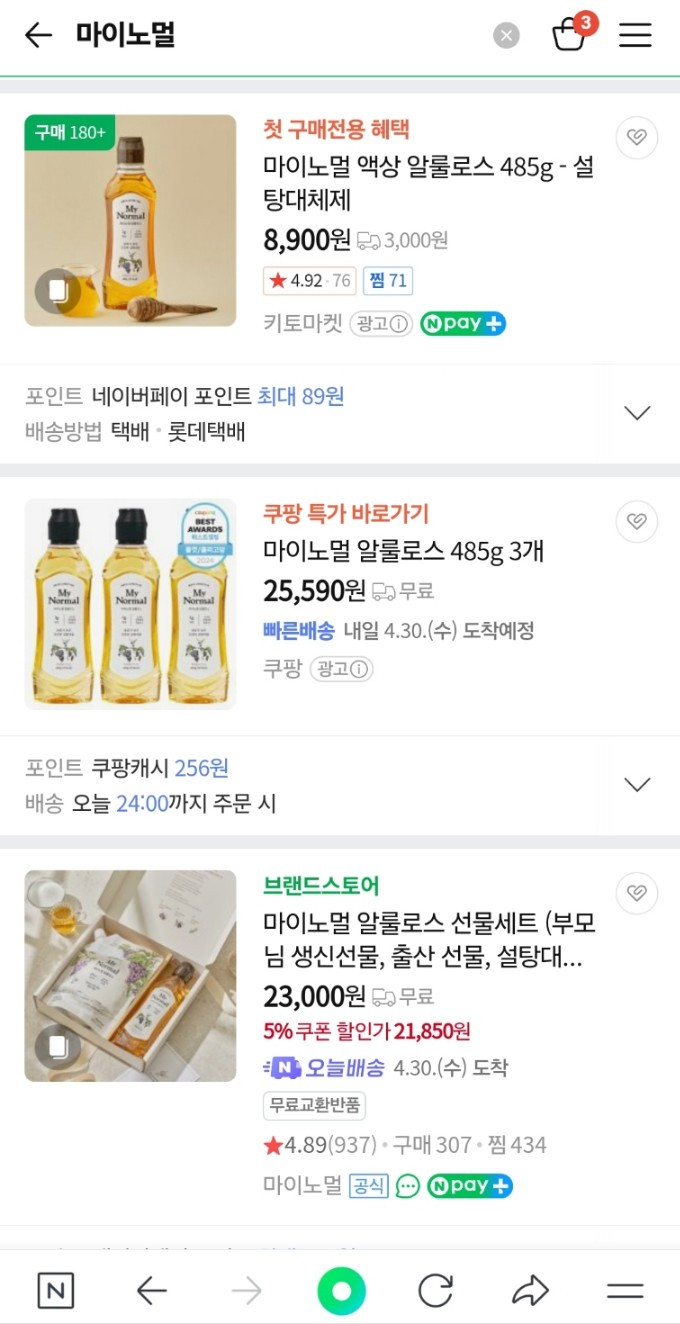Click the Npay icon on the first product

click(463, 324)
